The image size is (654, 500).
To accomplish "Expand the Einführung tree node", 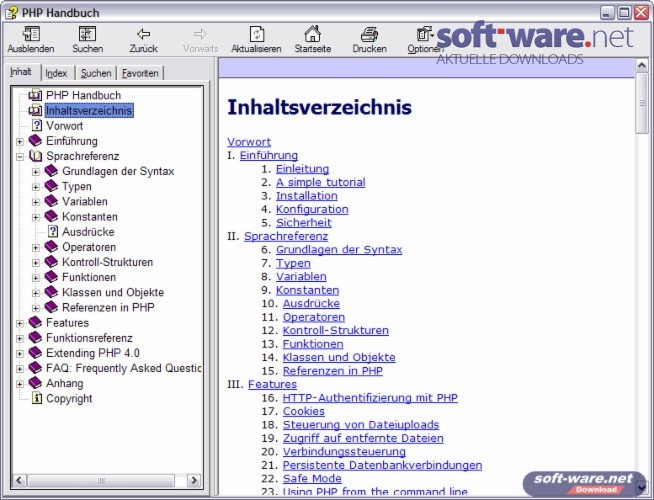I will (20, 141).
